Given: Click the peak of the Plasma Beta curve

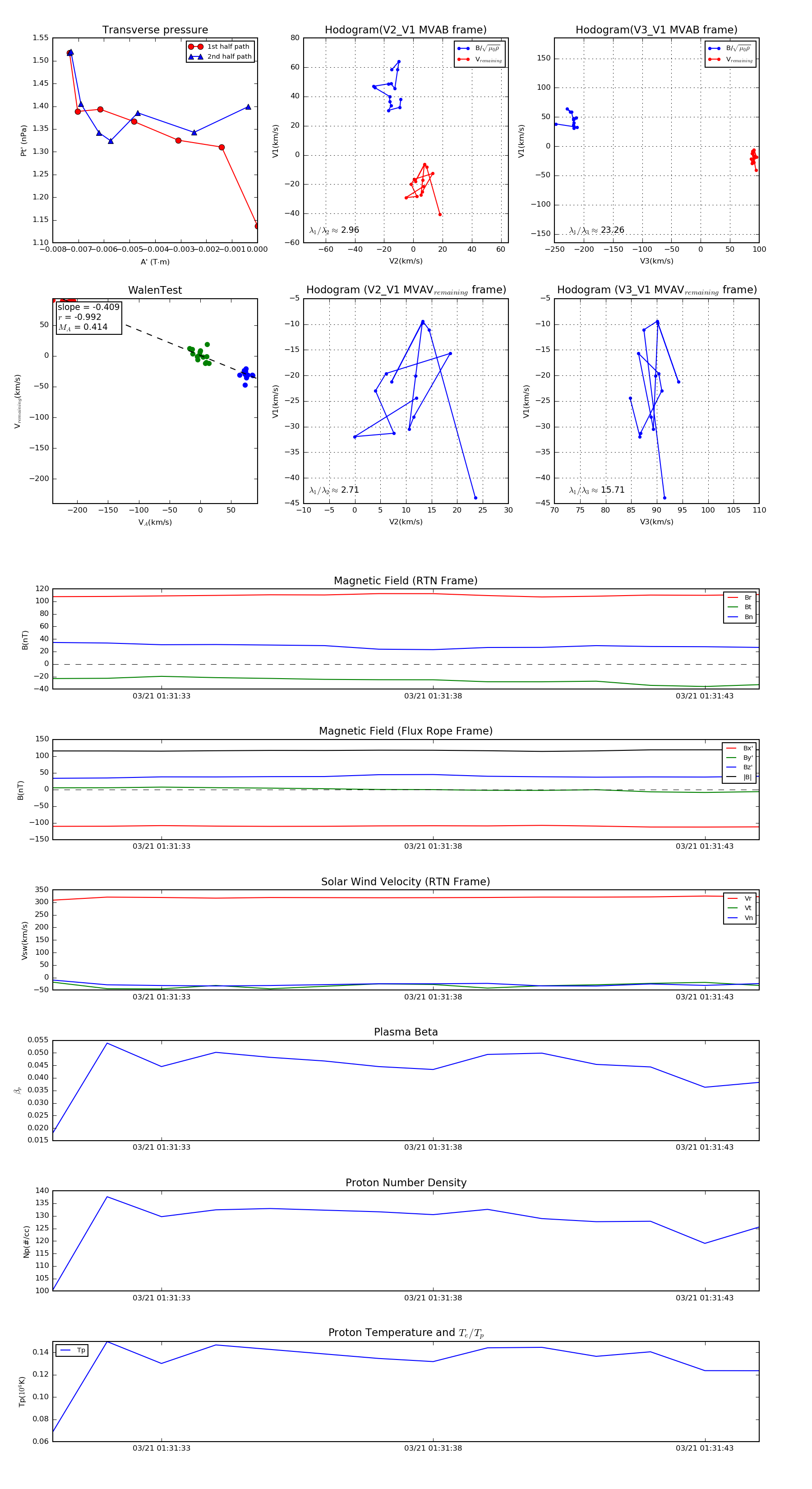Looking at the screenshot, I should pyautogui.click(x=107, y=1043).
